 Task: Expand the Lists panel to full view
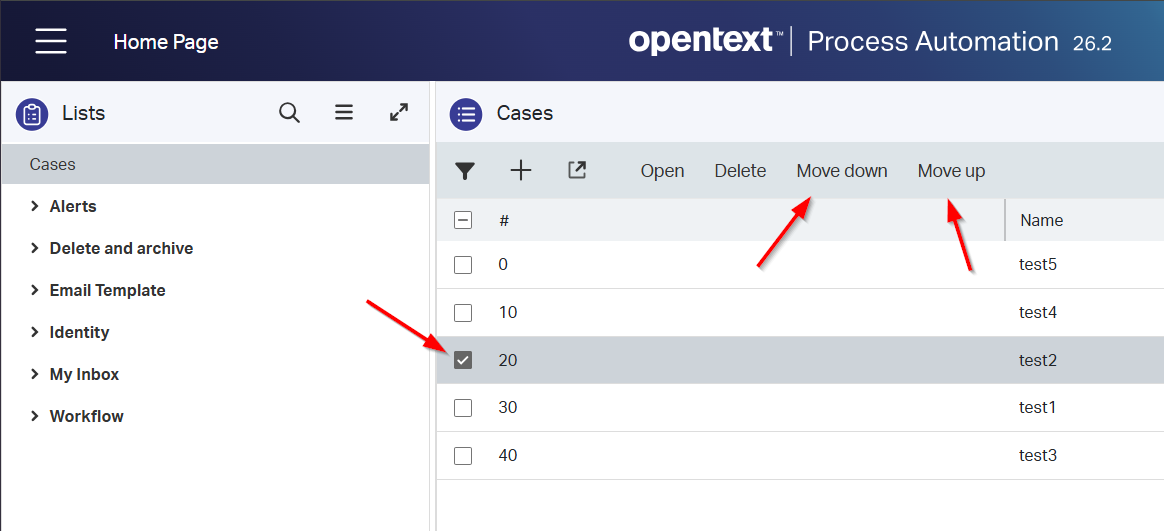(399, 112)
